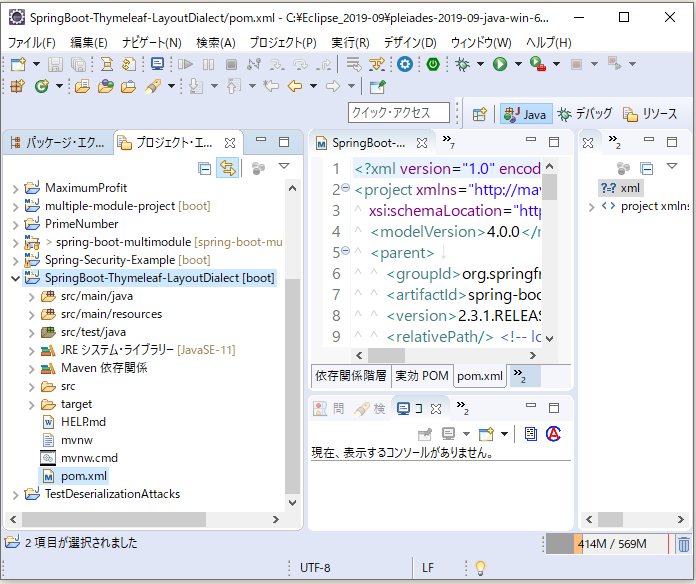
Task: Open the console icon in main toolbar
Action: click(x=158, y=64)
